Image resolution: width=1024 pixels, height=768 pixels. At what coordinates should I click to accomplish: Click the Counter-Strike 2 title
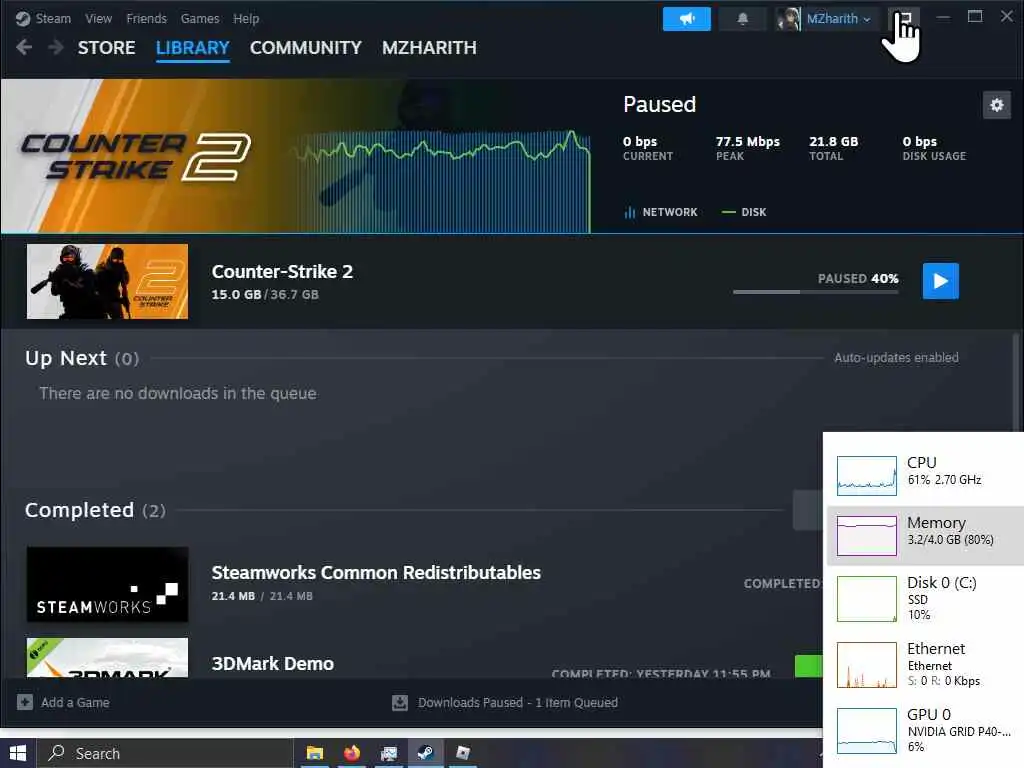[x=282, y=272]
